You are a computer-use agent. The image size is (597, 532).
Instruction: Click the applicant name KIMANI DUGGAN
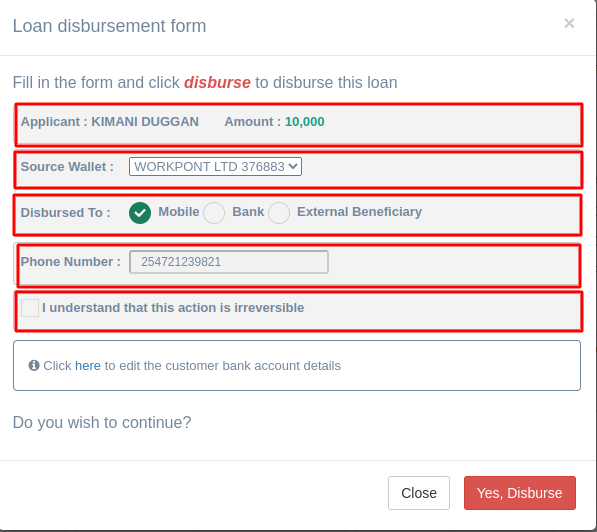click(x=145, y=122)
